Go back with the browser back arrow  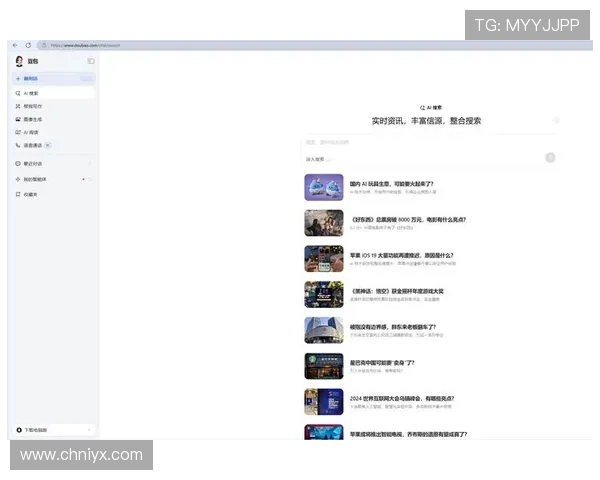[x=15, y=45]
